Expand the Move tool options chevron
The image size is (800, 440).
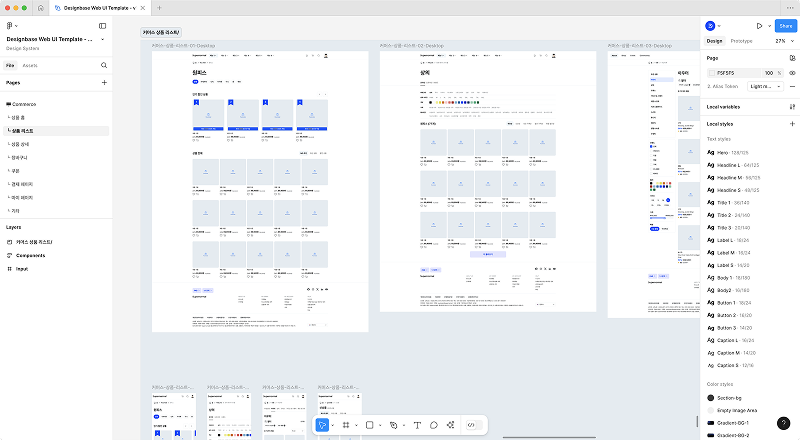pyautogui.click(x=333, y=425)
